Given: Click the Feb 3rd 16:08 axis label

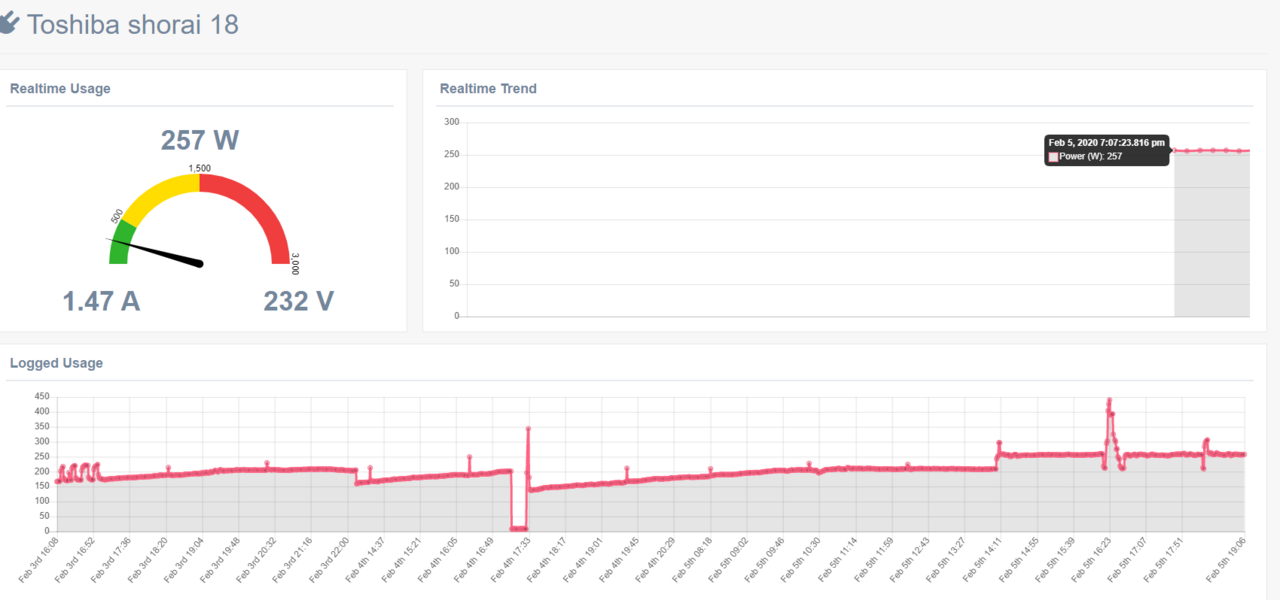Looking at the screenshot, I should pyautogui.click(x=39, y=558).
